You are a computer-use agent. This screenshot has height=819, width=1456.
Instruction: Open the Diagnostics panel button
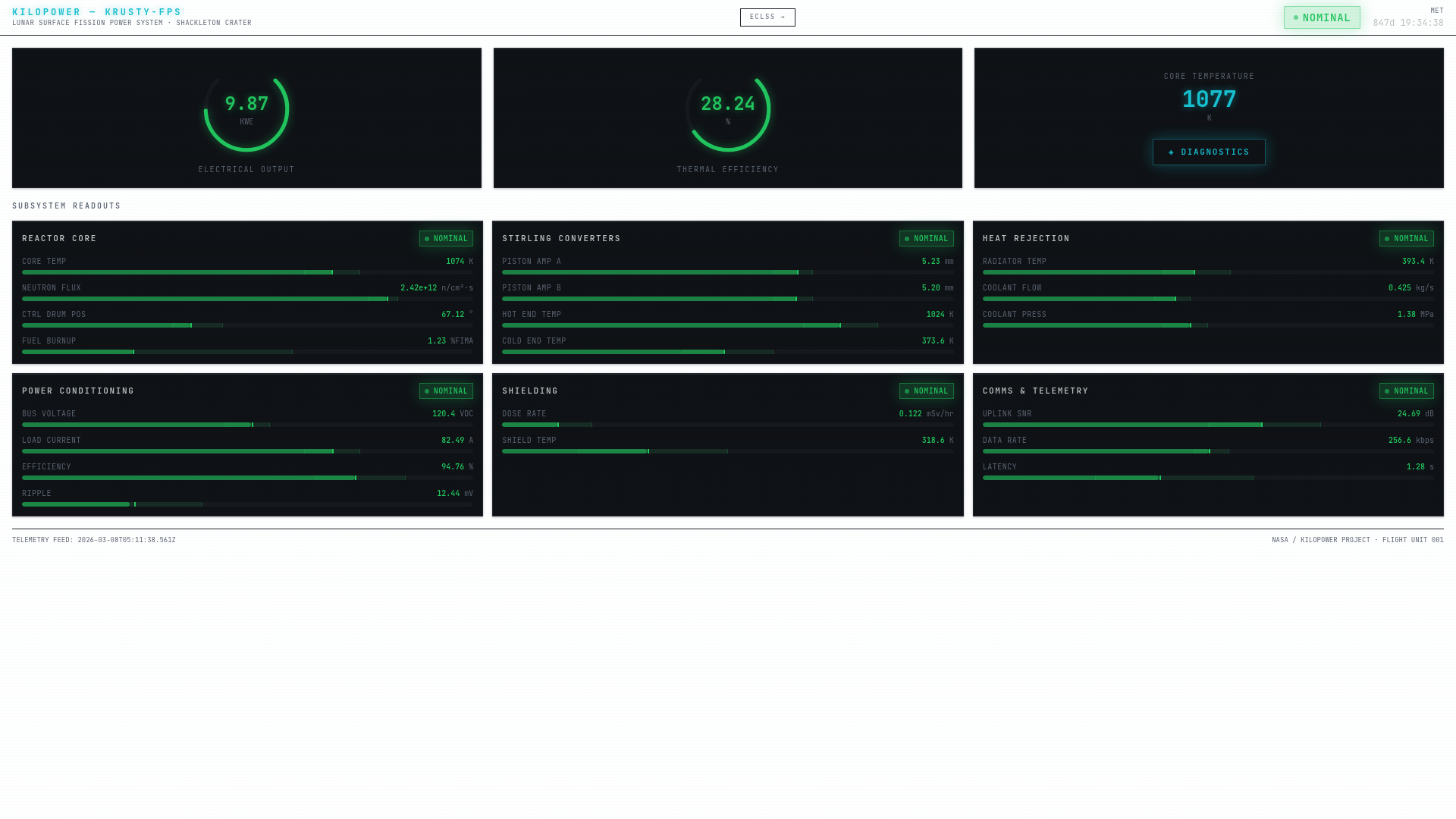tap(1209, 152)
